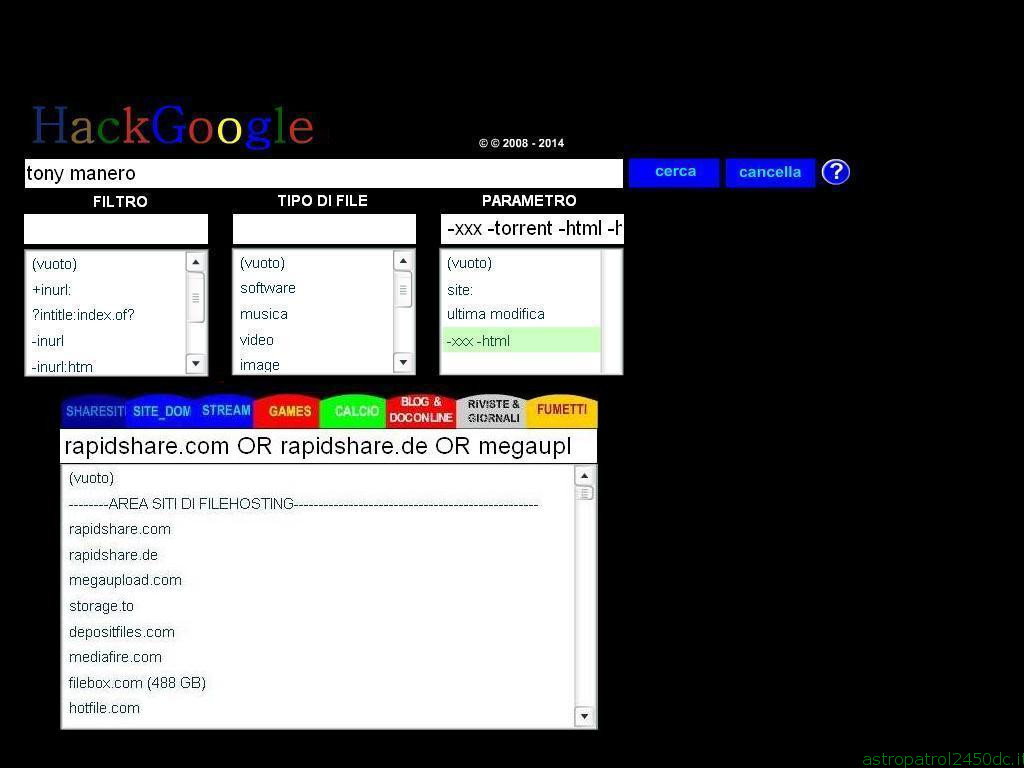Open the RIVISTE & GIORNALI tab

493,411
